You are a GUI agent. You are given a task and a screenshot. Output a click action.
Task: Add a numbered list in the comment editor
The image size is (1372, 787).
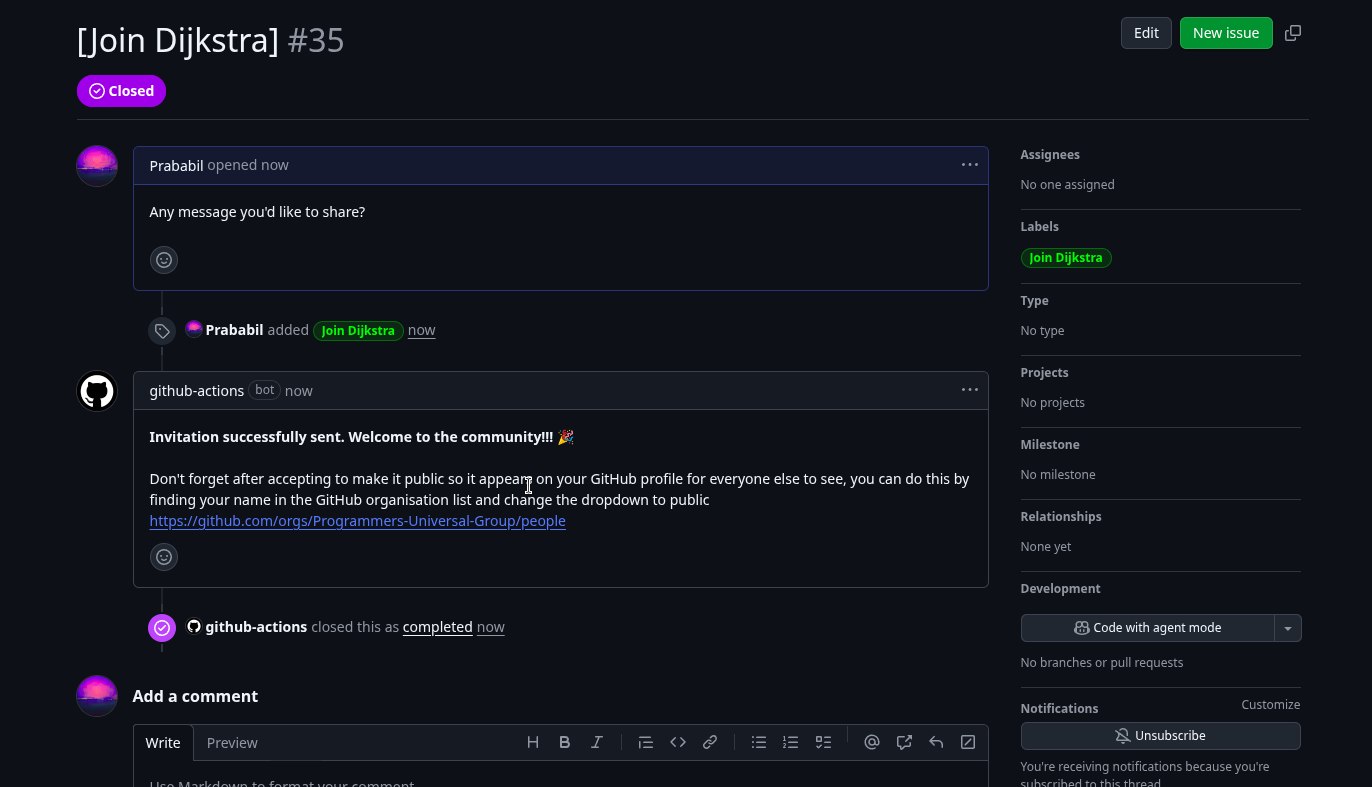791,742
